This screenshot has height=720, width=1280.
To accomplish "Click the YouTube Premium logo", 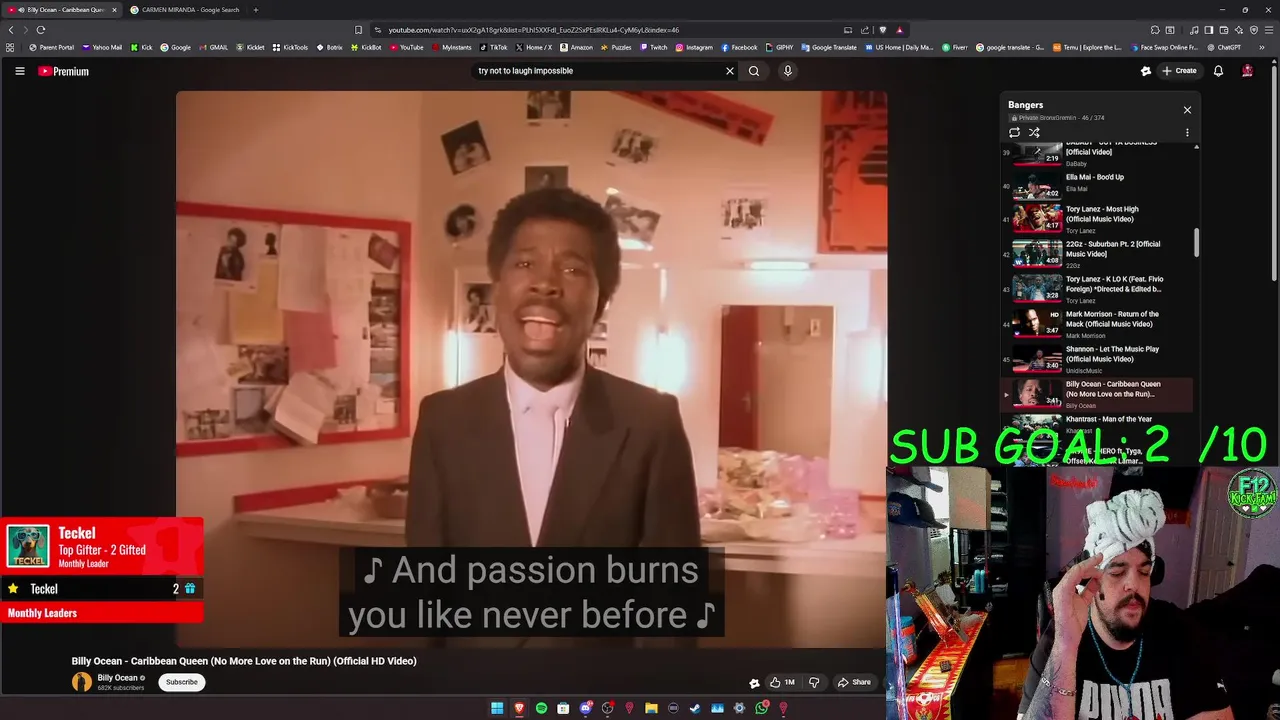I will pos(64,71).
